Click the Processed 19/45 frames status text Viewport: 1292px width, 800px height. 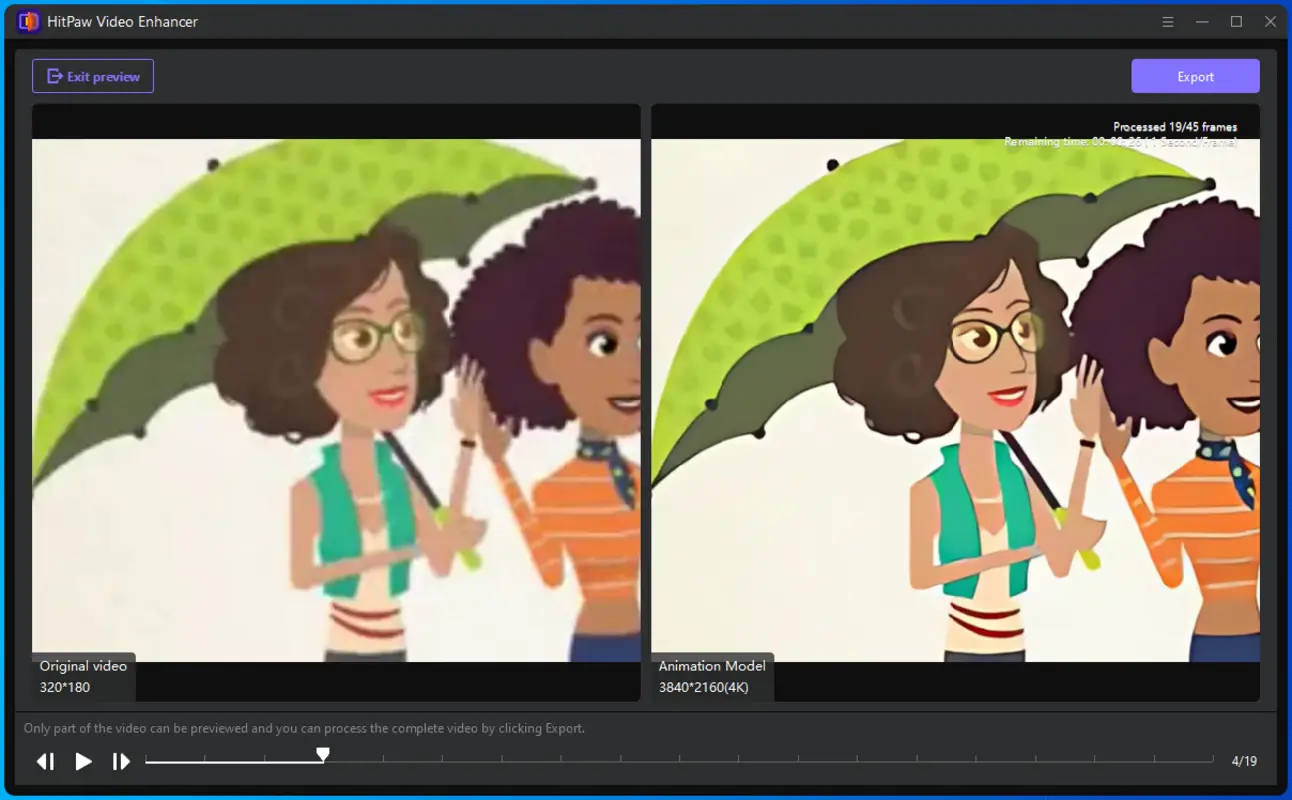[x=1174, y=126]
